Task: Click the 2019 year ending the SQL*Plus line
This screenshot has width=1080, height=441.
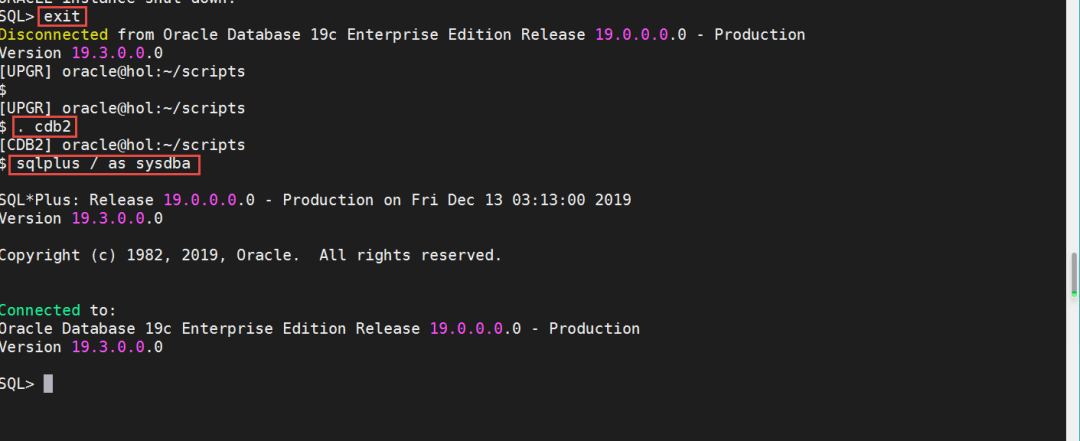Action: point(612,200)
